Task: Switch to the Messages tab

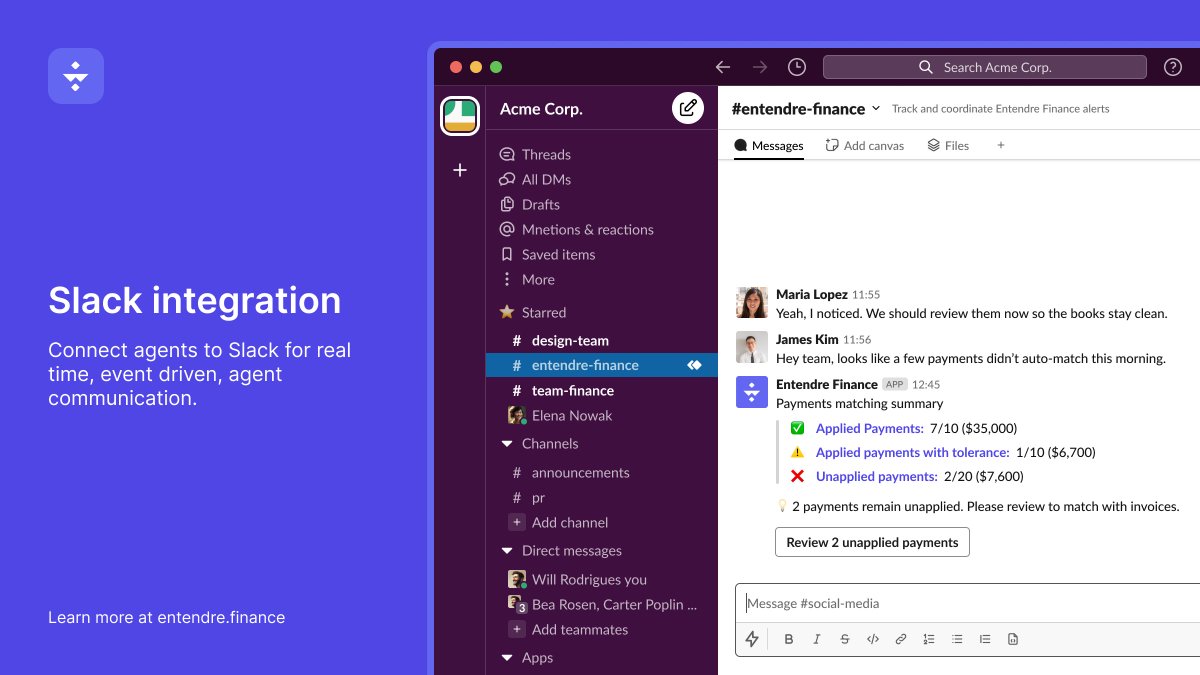Action: pyautogui.click(x=769, y=145)
